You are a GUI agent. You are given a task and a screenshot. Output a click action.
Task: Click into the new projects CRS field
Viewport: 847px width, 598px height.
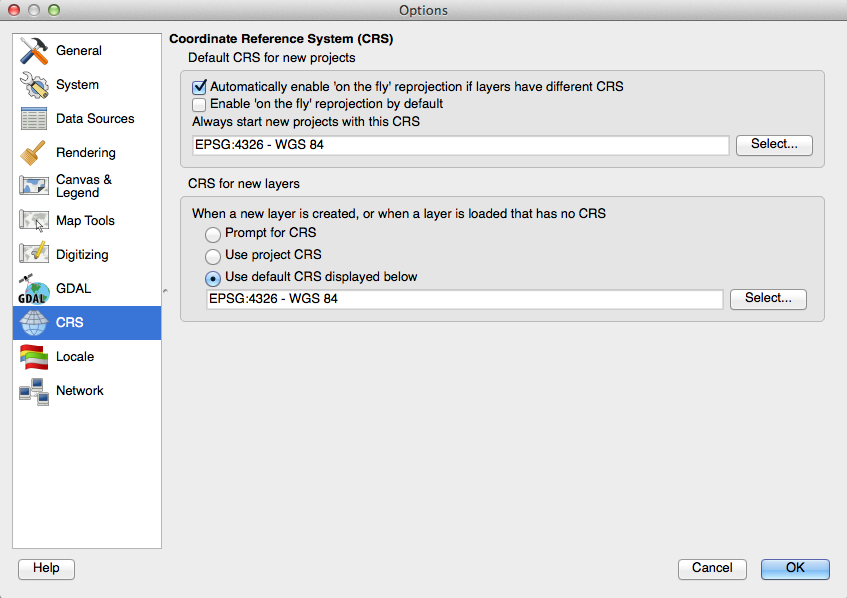461,146
